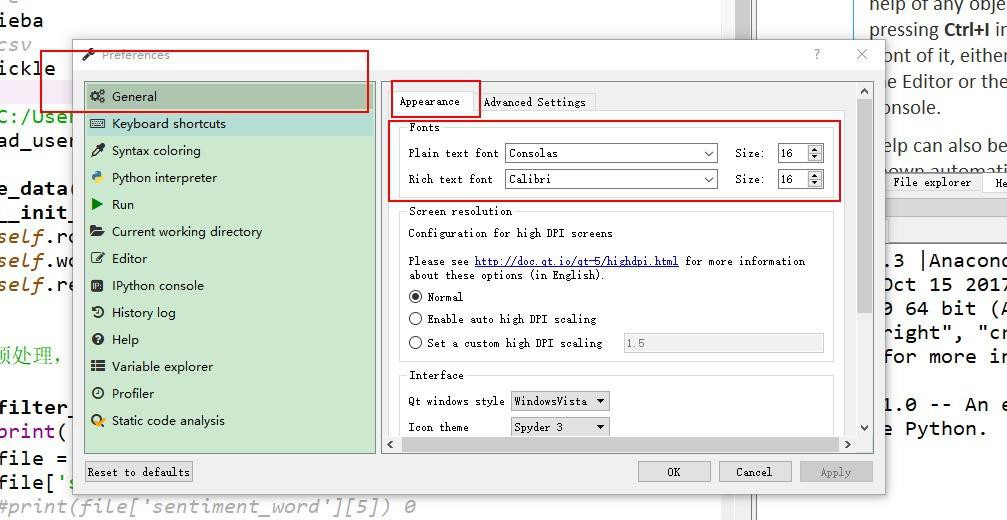Switch to the Advanced Settings tab
The image size is (1007, 520).
point(534,102)
